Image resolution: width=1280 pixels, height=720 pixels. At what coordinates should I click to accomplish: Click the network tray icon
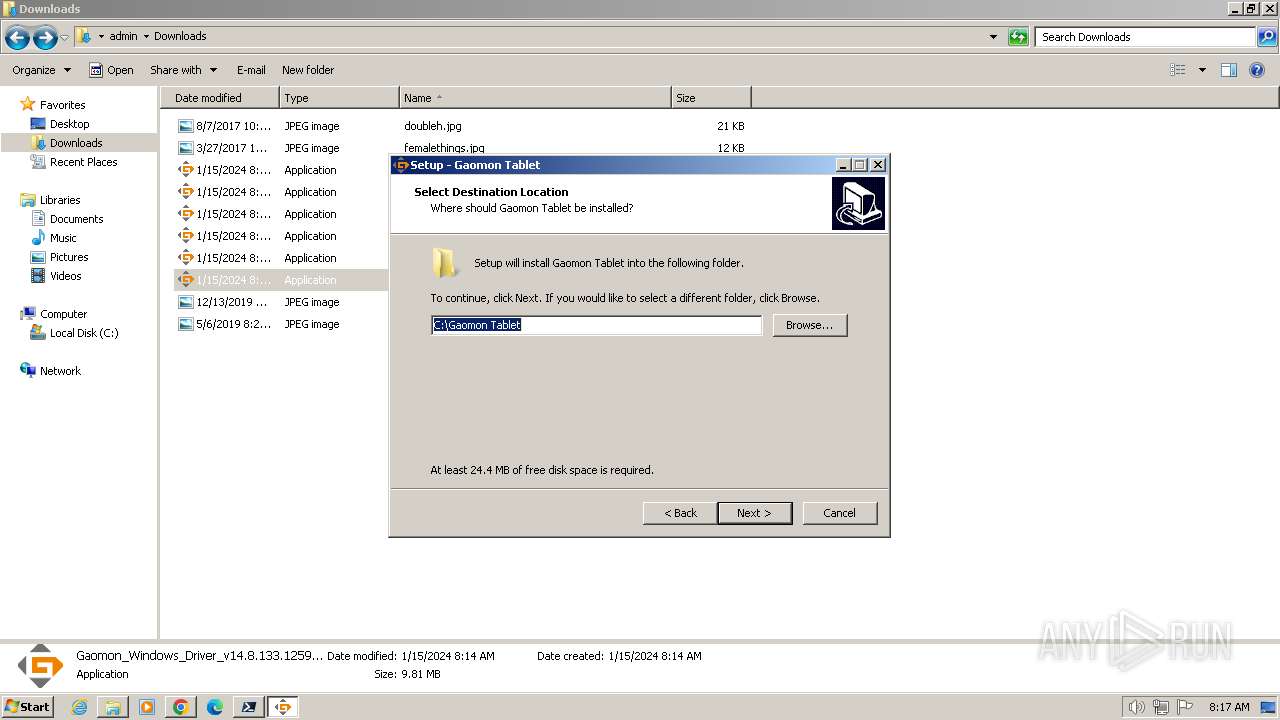tap(1161, 707)
